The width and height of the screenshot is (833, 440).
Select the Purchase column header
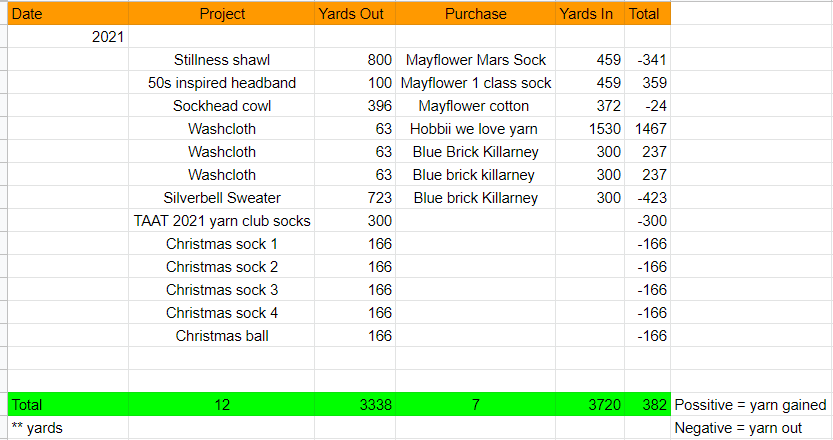(475, 14)
